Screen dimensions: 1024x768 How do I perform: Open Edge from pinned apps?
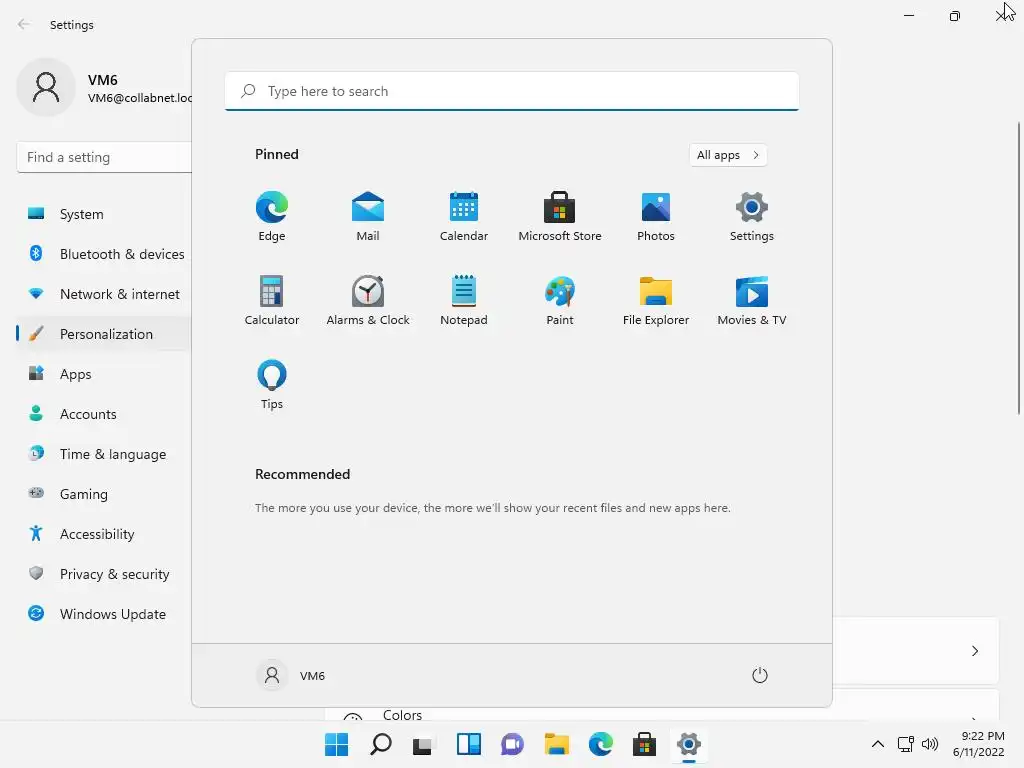click(272, 217)
